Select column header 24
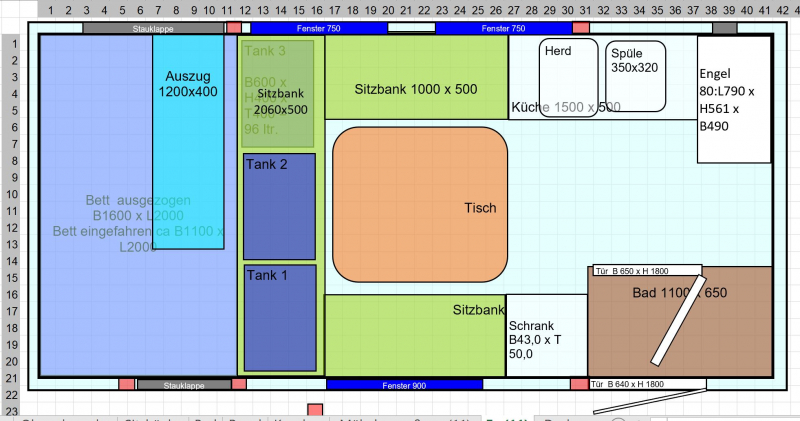 pyautogui.click(x=460, y=10)
